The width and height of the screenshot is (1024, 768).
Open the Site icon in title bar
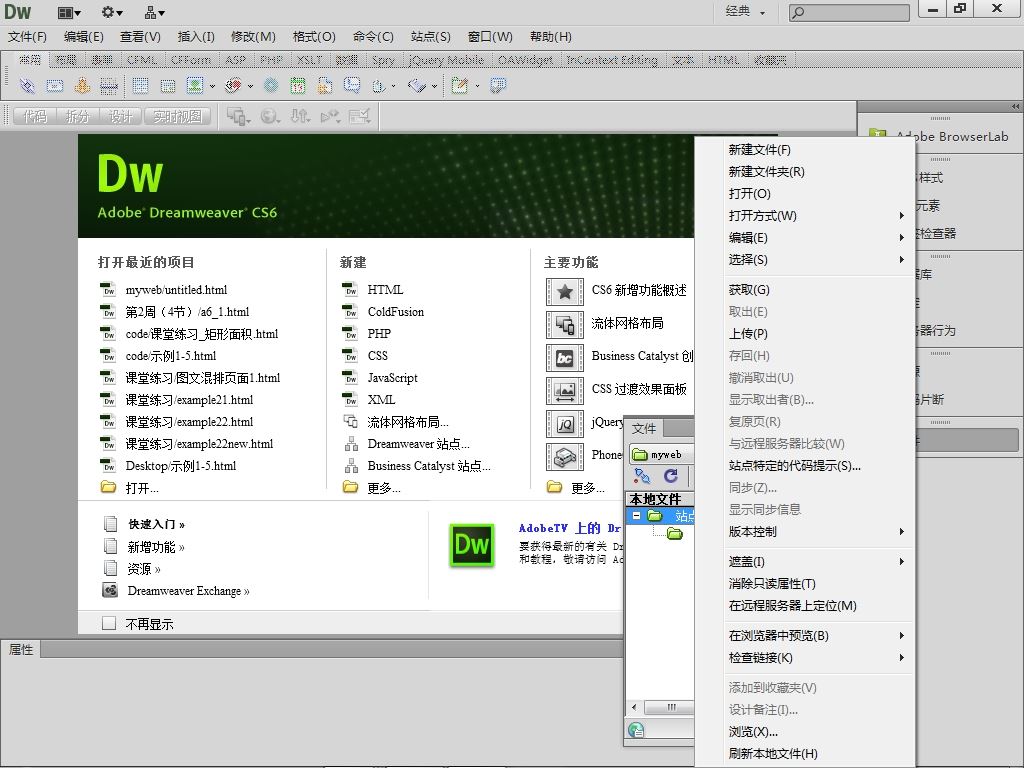(x=155, y=12)
